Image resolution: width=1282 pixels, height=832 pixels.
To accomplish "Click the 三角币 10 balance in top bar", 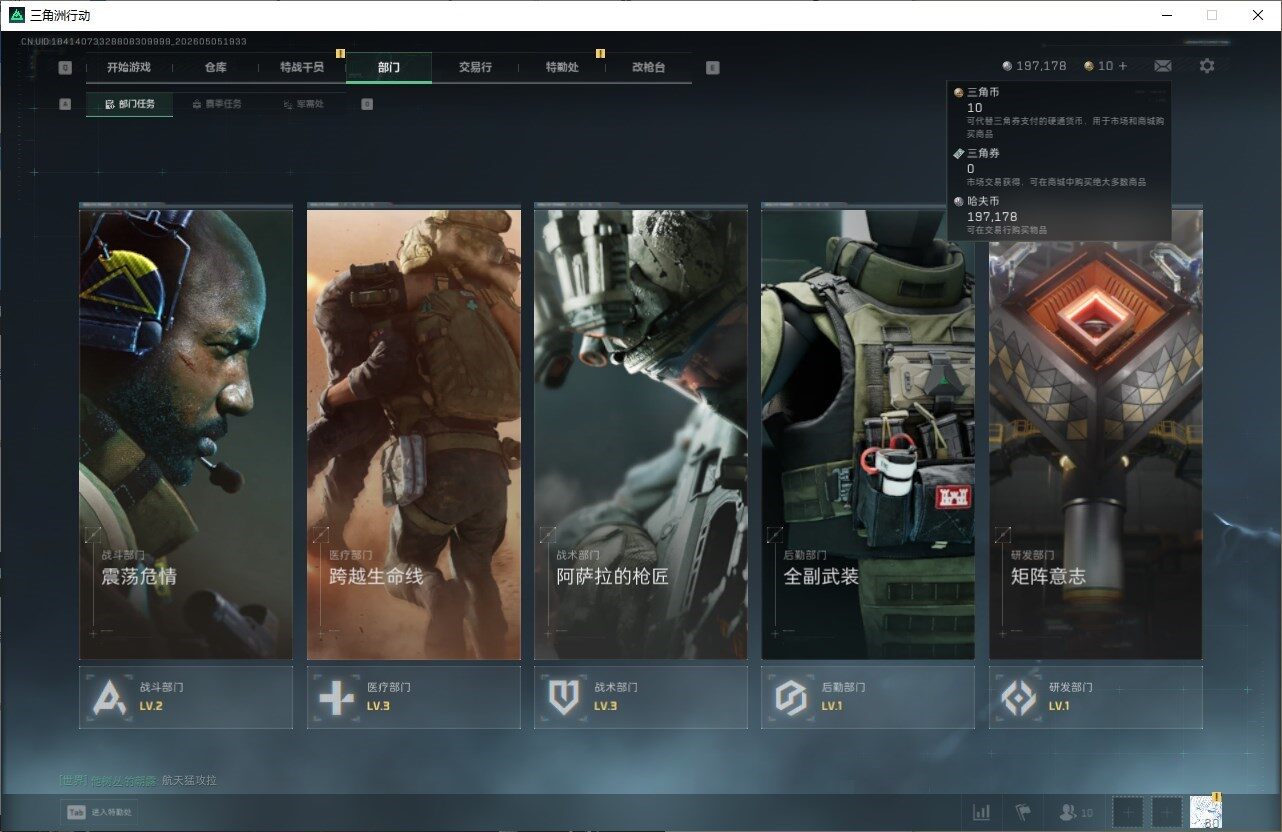I will click(1099, 66).
